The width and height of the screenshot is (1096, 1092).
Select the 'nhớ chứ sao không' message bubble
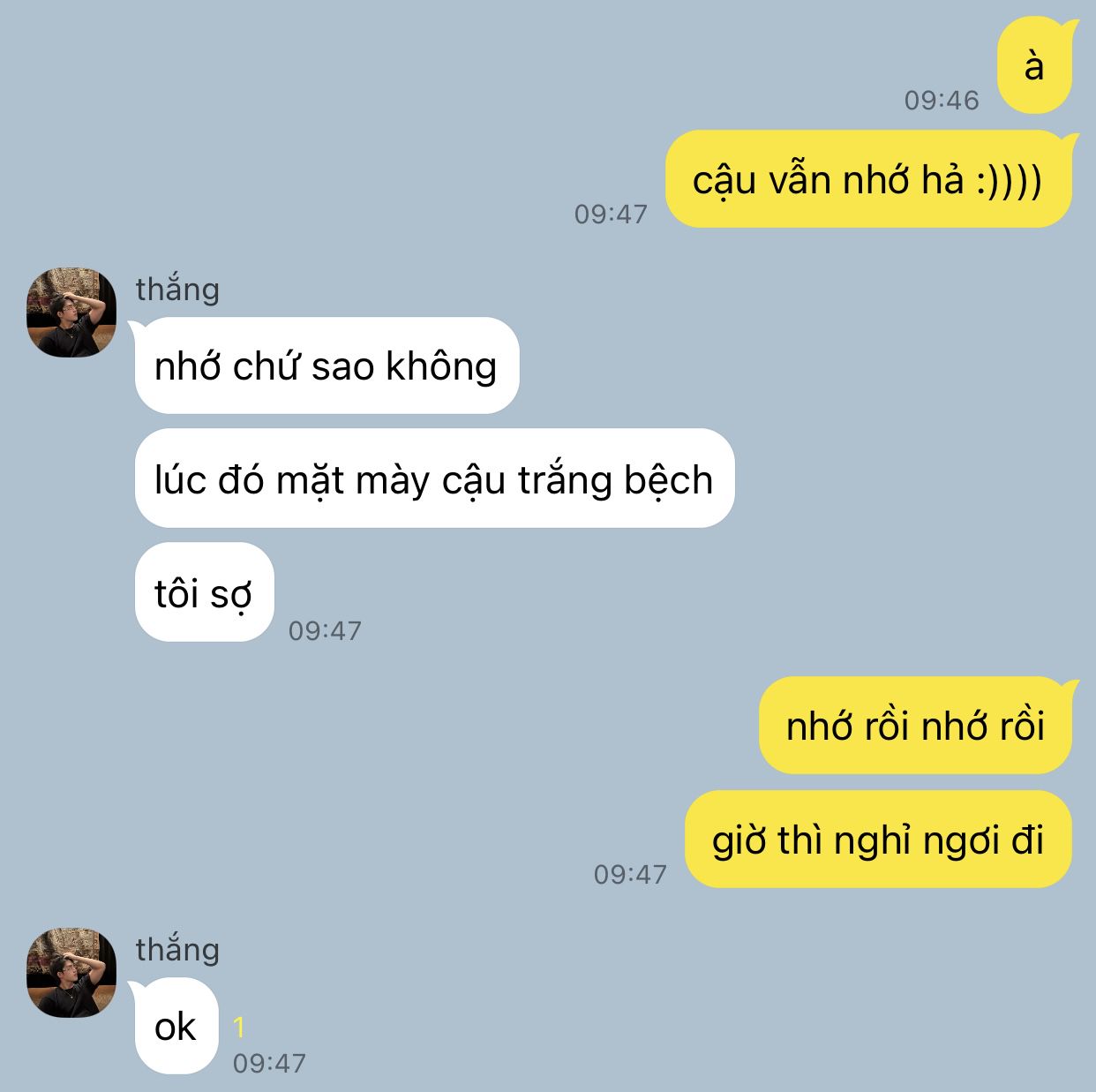pos(327,365)
